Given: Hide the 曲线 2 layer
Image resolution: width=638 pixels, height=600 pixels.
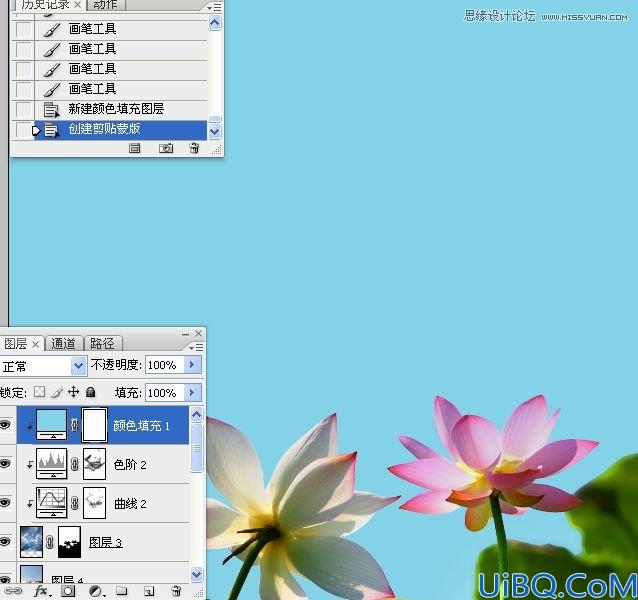Looking at the screenshot, I should [5, 503].
